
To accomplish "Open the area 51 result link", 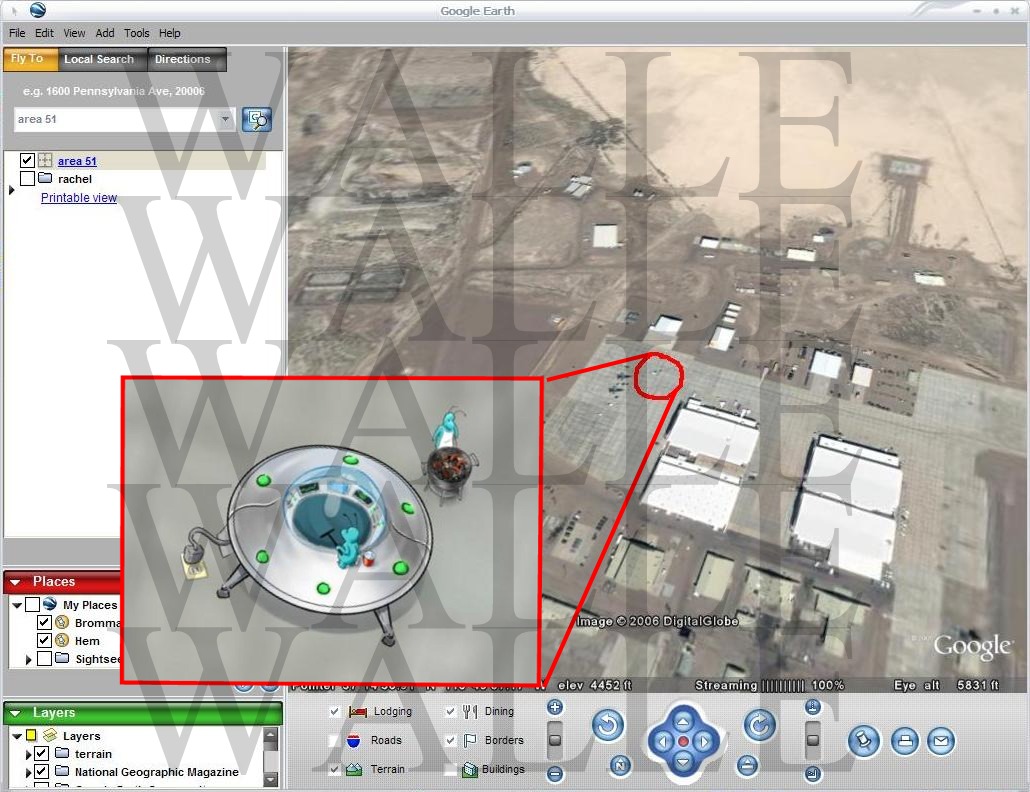I will coord(77,161).
